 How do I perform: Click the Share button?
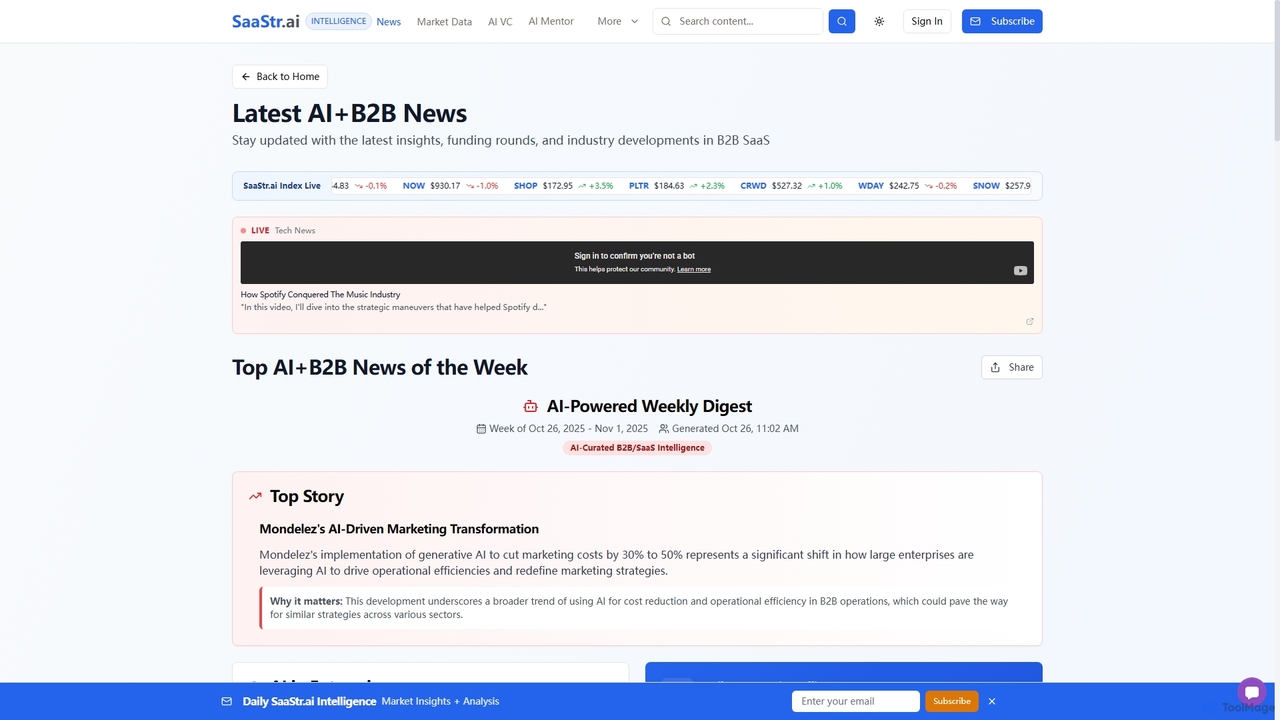tap(1012, 368)
